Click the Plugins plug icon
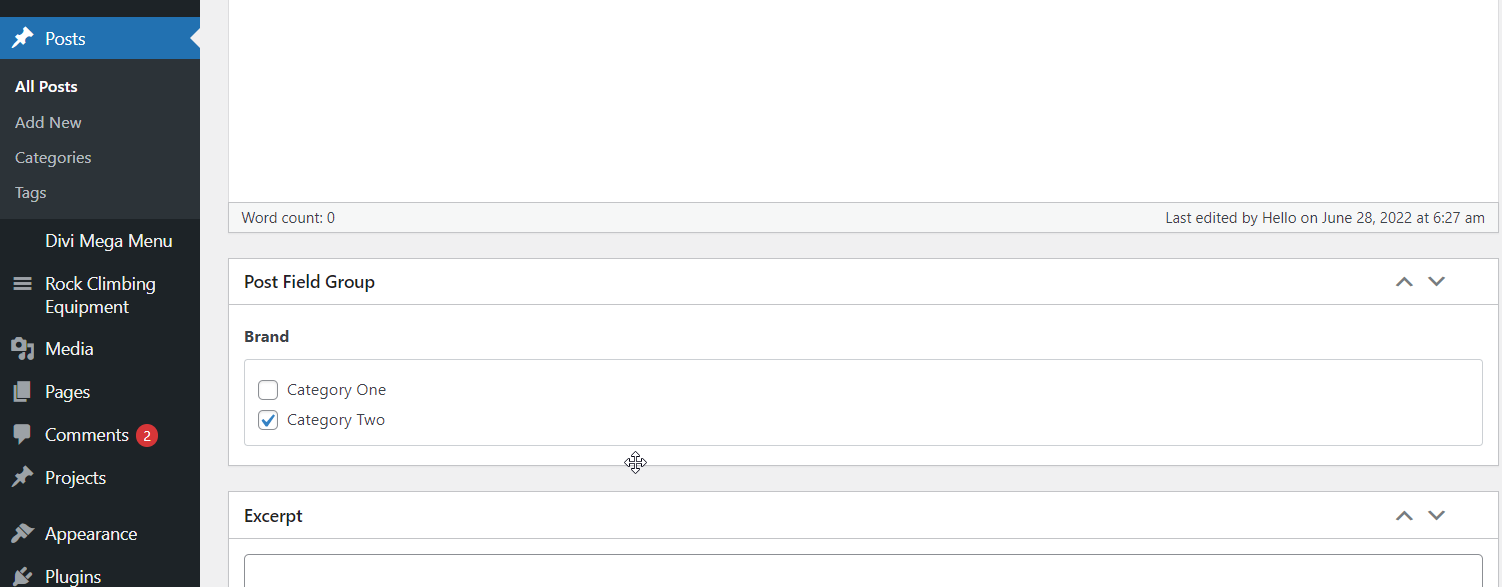1502x587 pixels. pyautogui.click(x=22, y=576)
